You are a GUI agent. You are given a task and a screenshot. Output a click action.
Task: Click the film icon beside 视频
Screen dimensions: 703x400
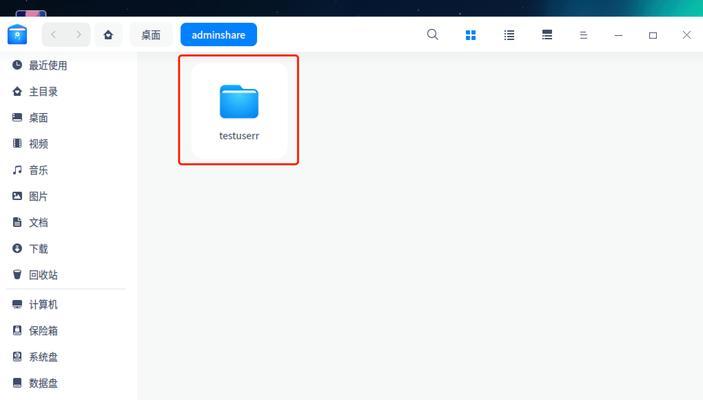(x=17, y=143)
